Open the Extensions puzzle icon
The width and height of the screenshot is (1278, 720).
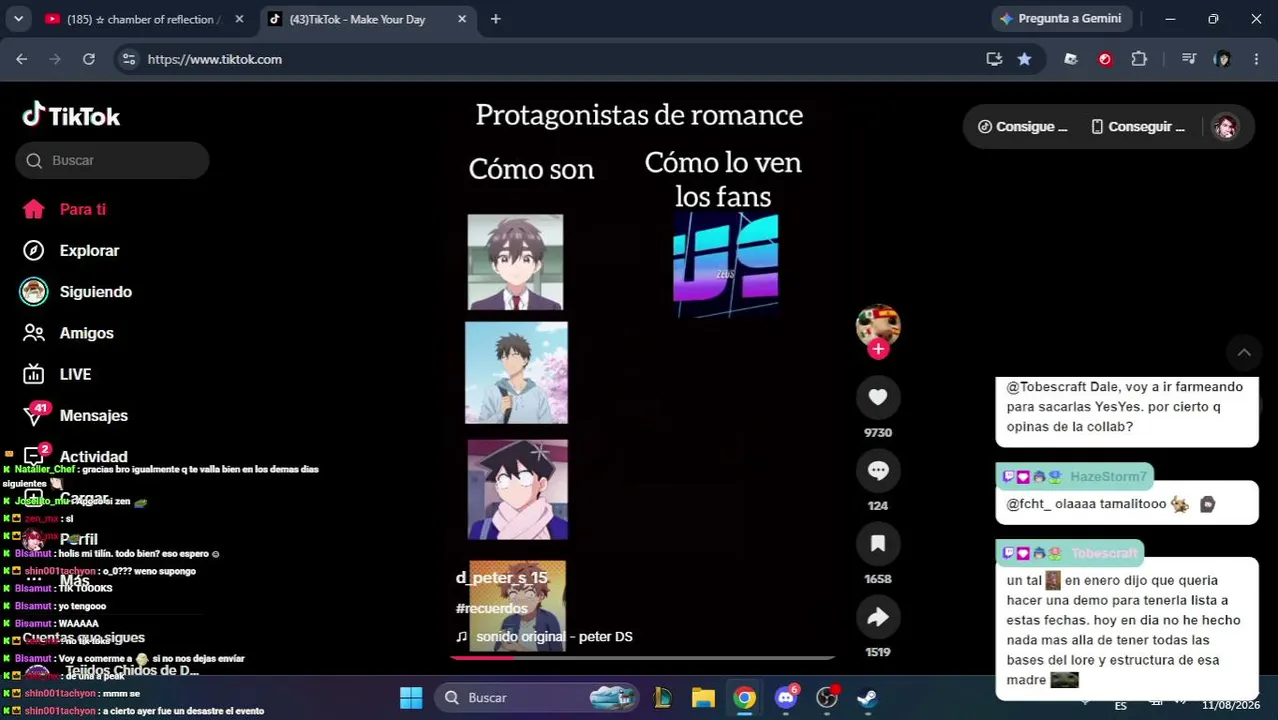(1139, 59)
